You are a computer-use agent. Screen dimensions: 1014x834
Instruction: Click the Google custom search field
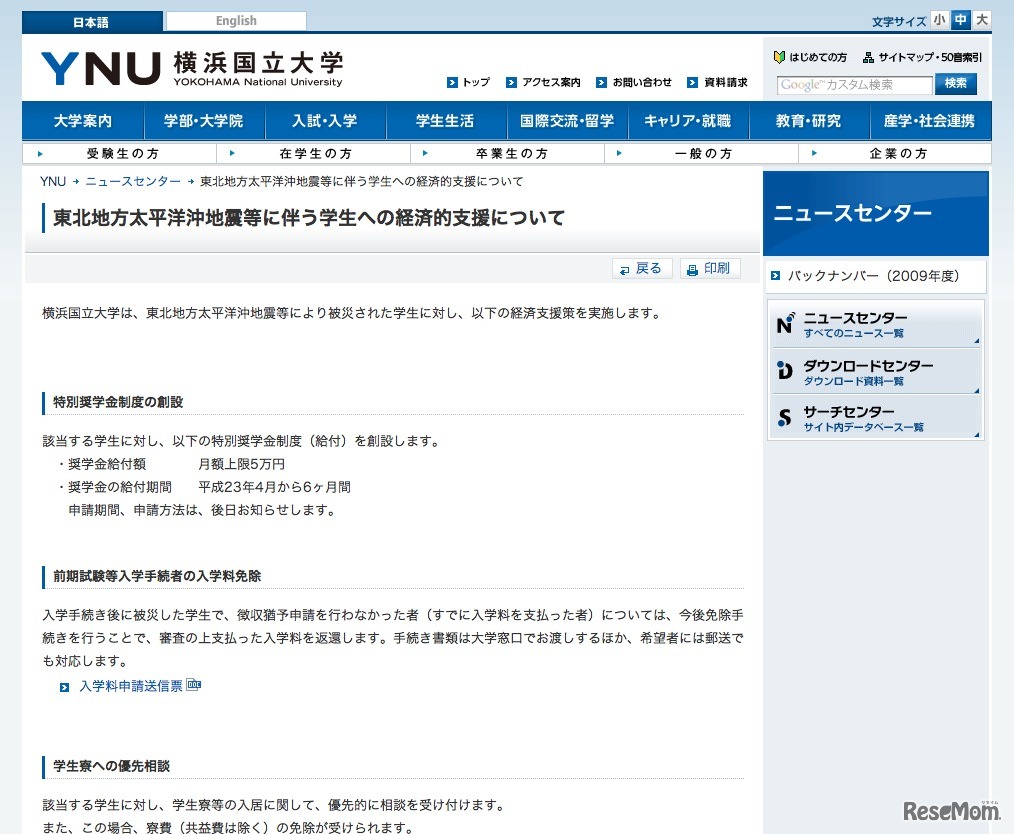(x=854, y=85)
